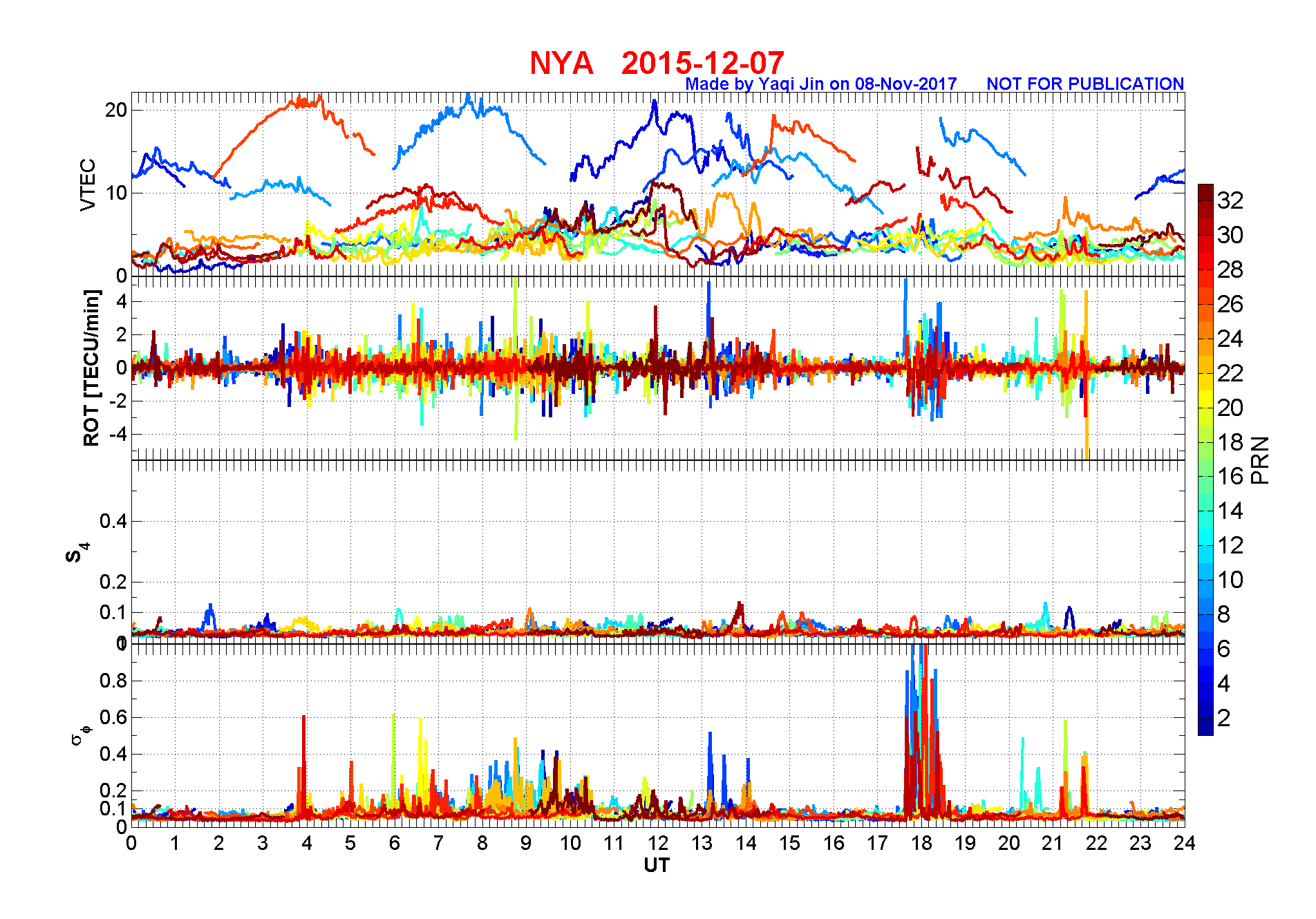This screenshot has height=919, width=1316.
Task: Click the sigma-phi y-axis label
Action: [80, 734]
